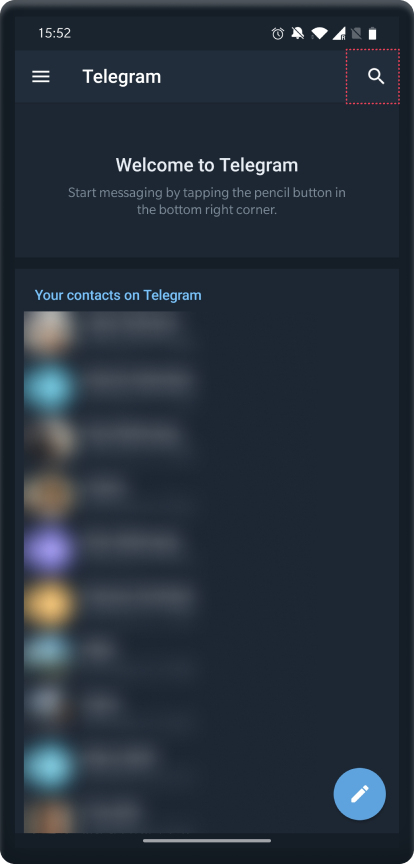Tap the Telegram title in header
This screenshot has width=415, height=864.
click(x=122, y=77)
